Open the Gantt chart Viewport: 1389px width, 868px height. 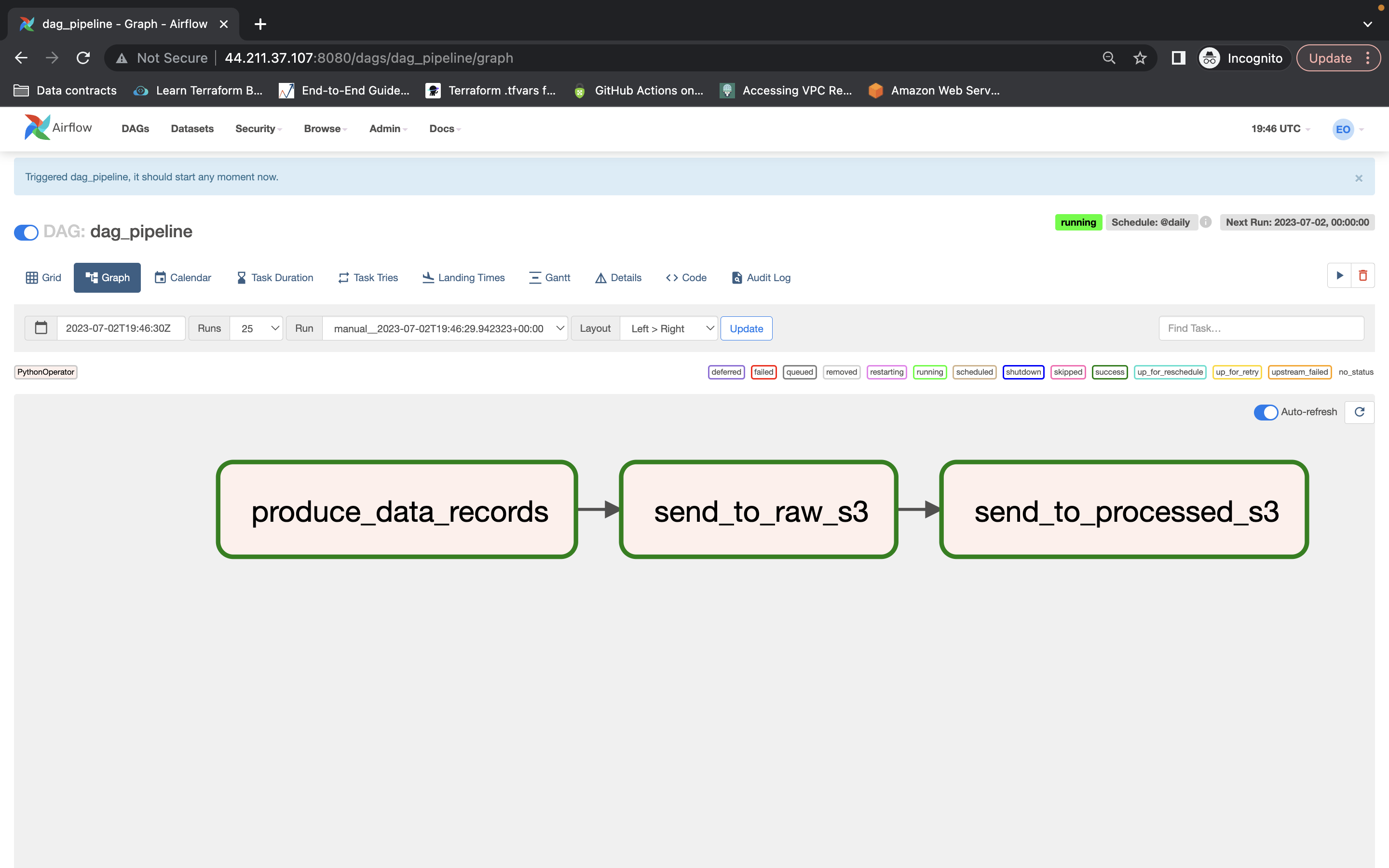pos(549,277)
